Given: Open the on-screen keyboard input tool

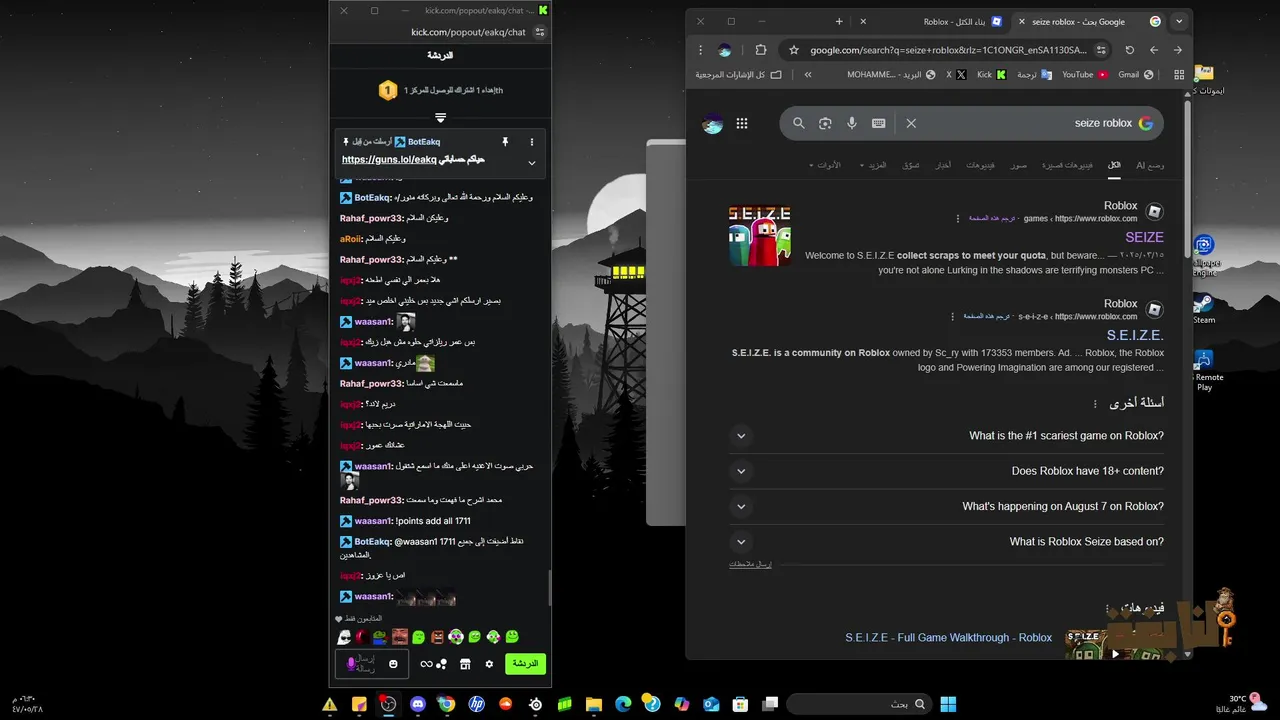Looking at the screenshot, I should (878, 123).
